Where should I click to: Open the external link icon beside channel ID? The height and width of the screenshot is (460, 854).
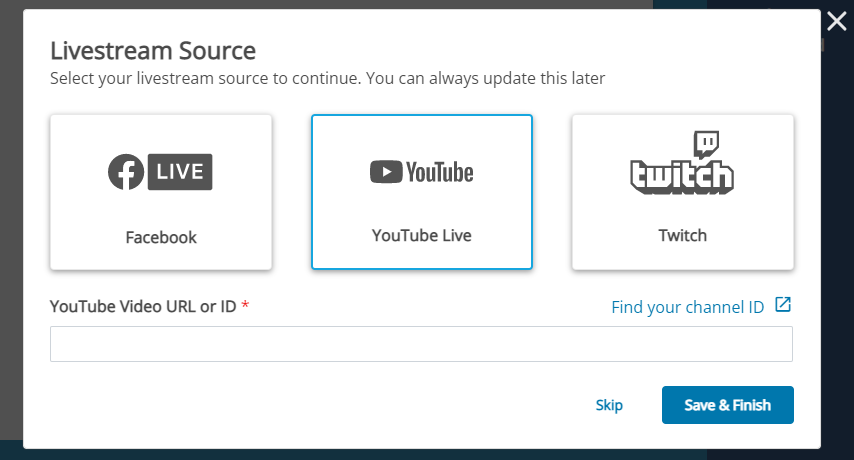[x=783, y=305]
